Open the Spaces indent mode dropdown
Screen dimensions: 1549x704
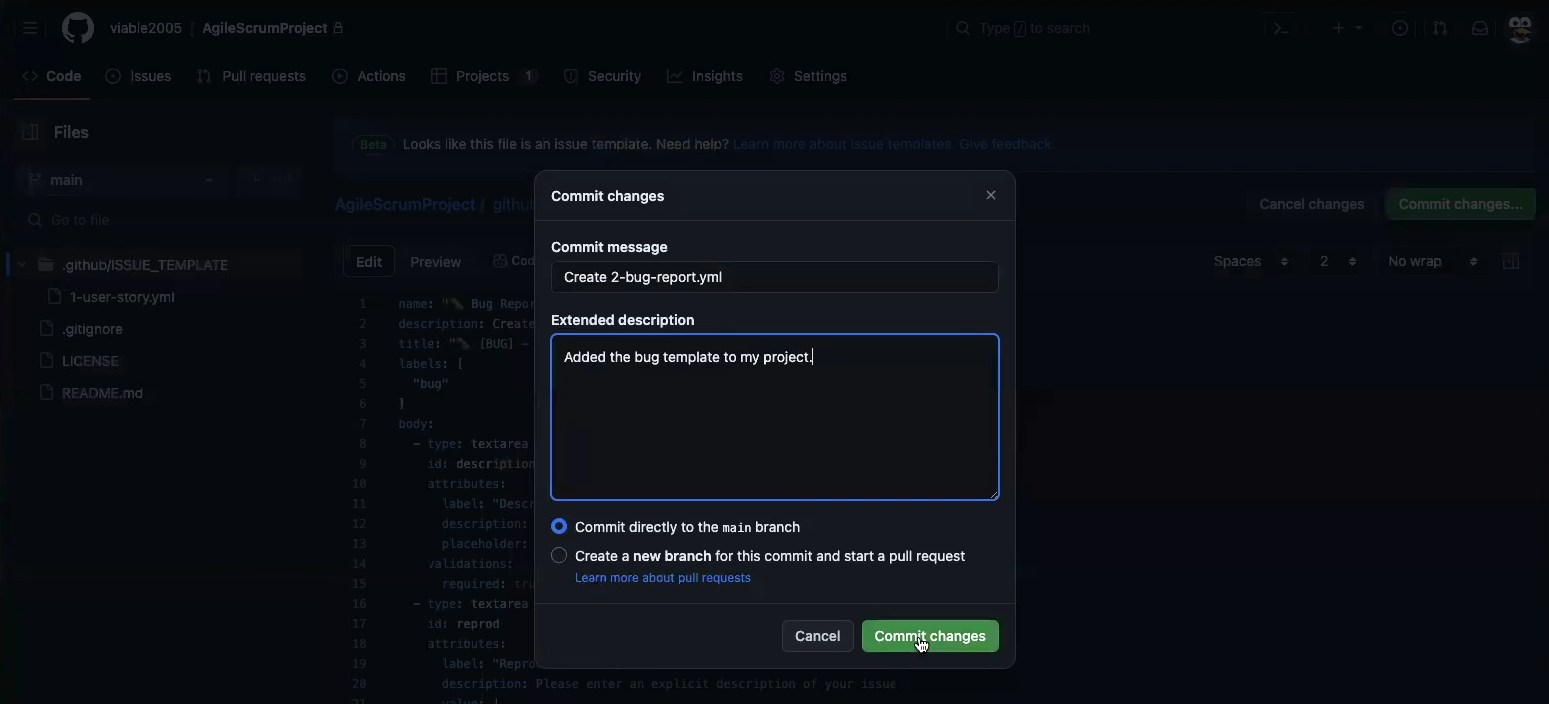point(1250,261)
